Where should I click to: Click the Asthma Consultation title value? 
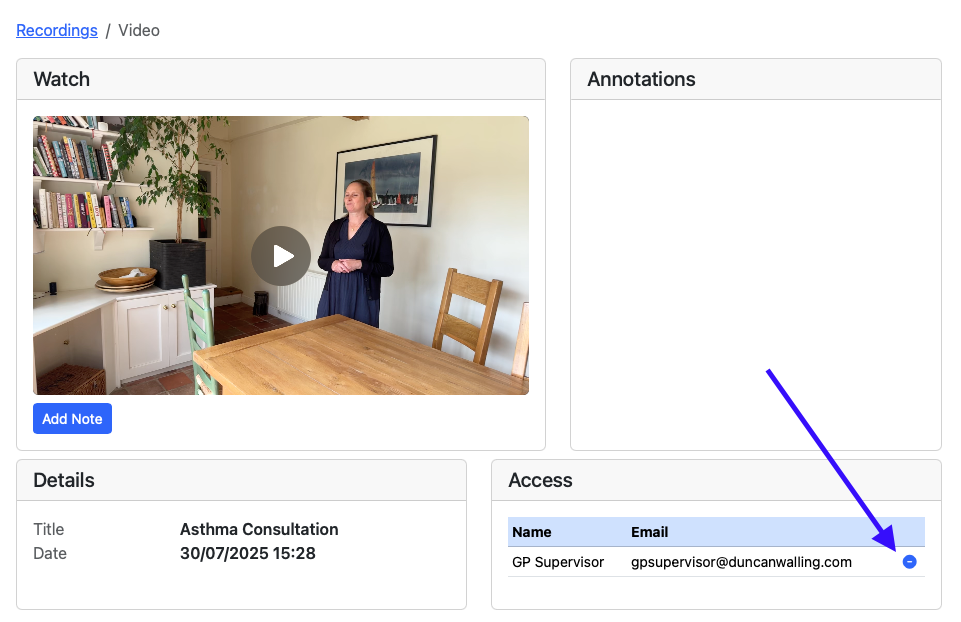(x=259, y=529)
